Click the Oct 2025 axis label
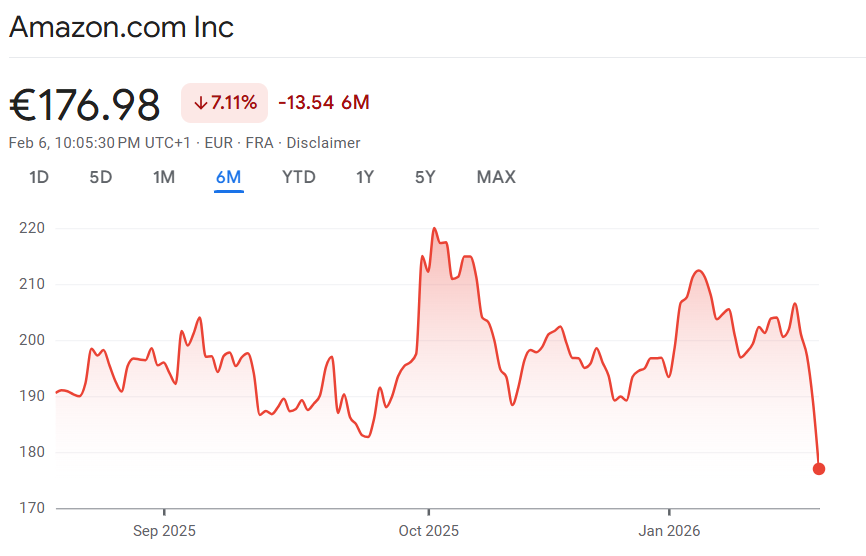 click(x=429, y=530)
